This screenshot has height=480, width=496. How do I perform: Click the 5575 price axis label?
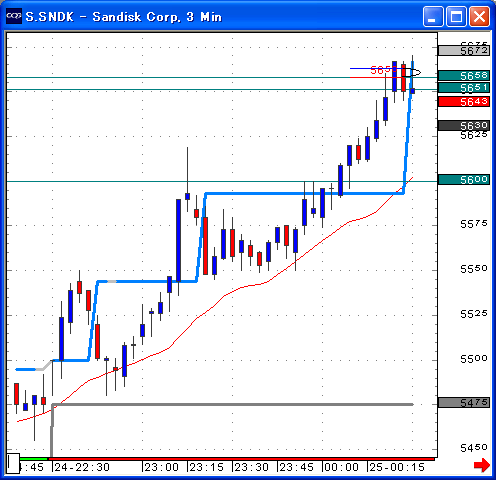point(474,224)
